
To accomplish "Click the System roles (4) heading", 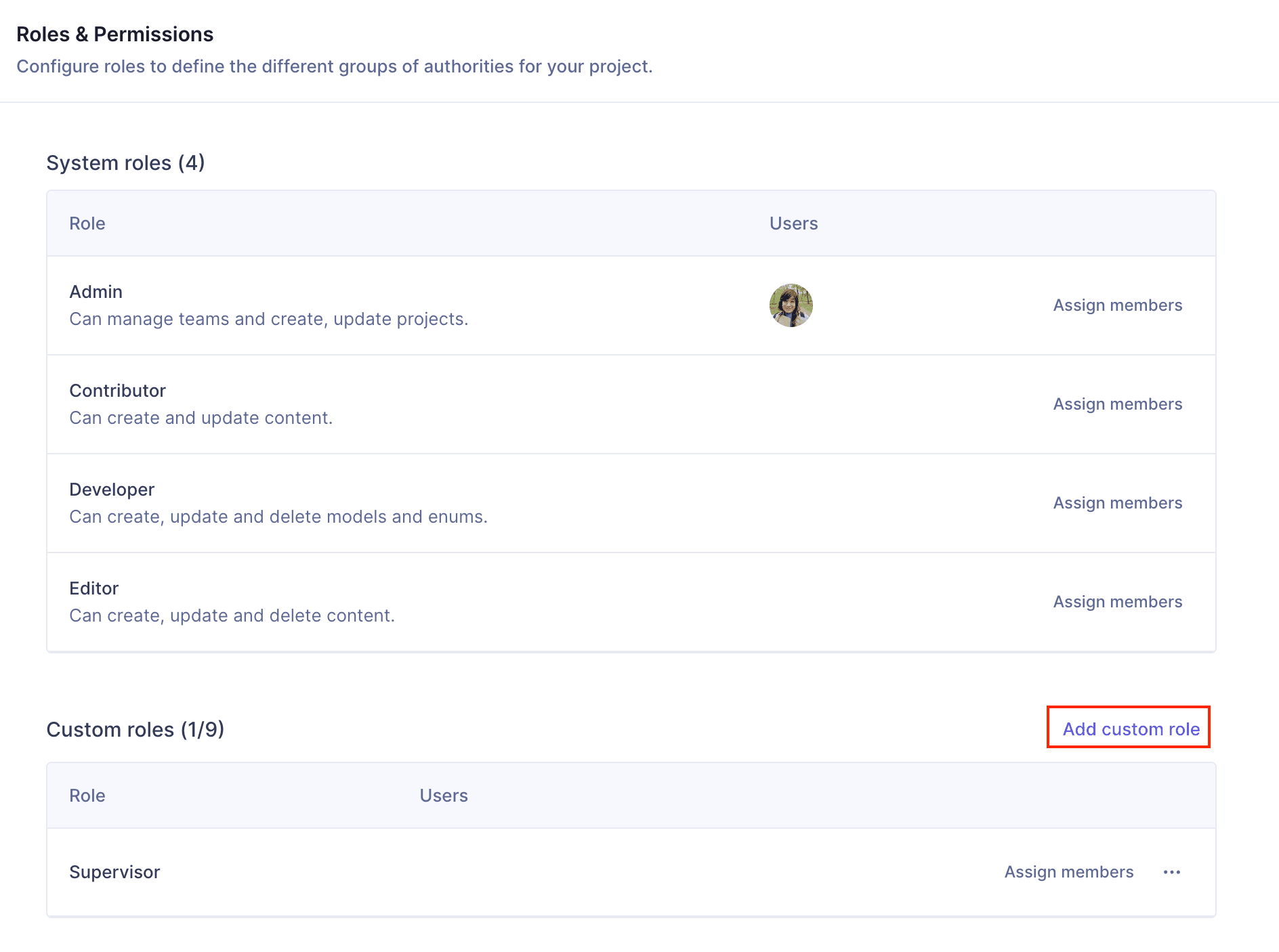I will pos(125,163).
